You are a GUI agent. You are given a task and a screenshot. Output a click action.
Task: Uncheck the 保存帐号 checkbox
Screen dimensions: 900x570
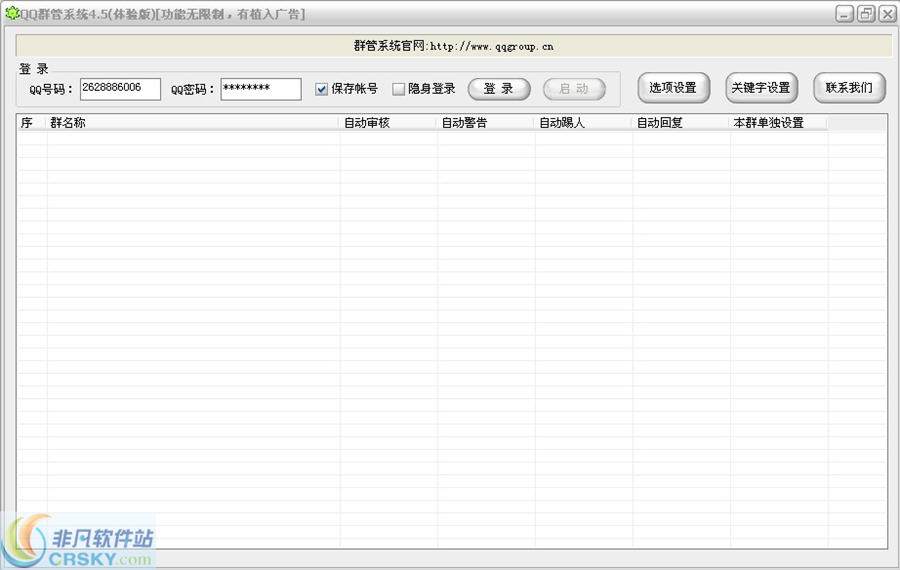point(321,89)
